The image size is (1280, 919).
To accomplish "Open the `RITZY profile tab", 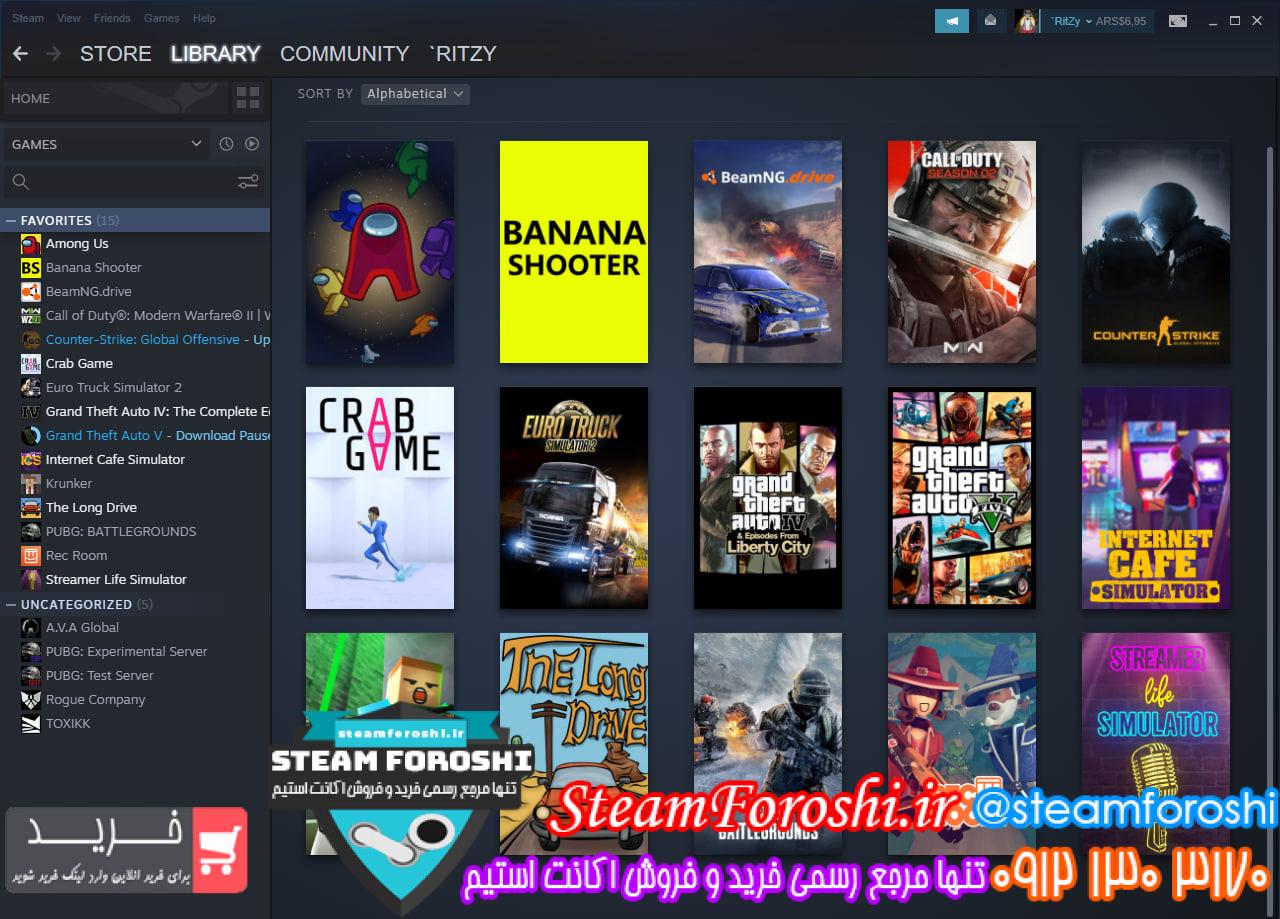I will click(463, 54).
